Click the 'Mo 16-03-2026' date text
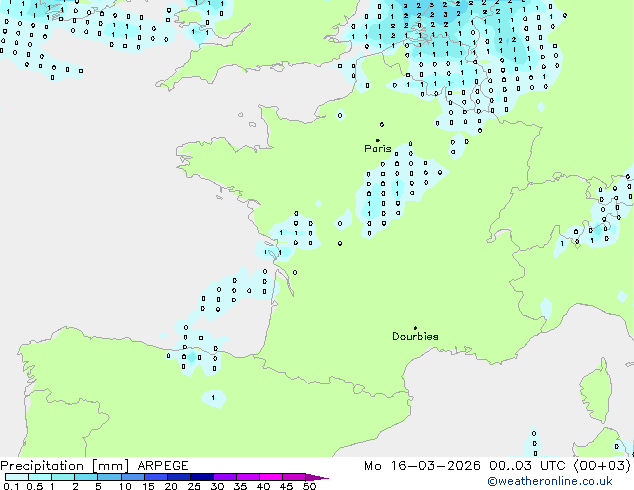The image size is (634, 490). tap(422, 466)
